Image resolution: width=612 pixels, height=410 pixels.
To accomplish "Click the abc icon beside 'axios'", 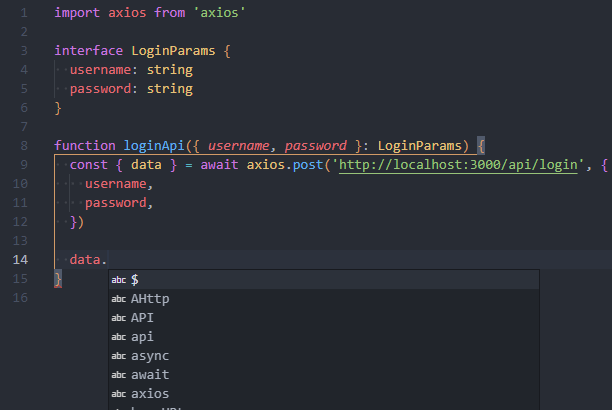I will pos(119,394).
